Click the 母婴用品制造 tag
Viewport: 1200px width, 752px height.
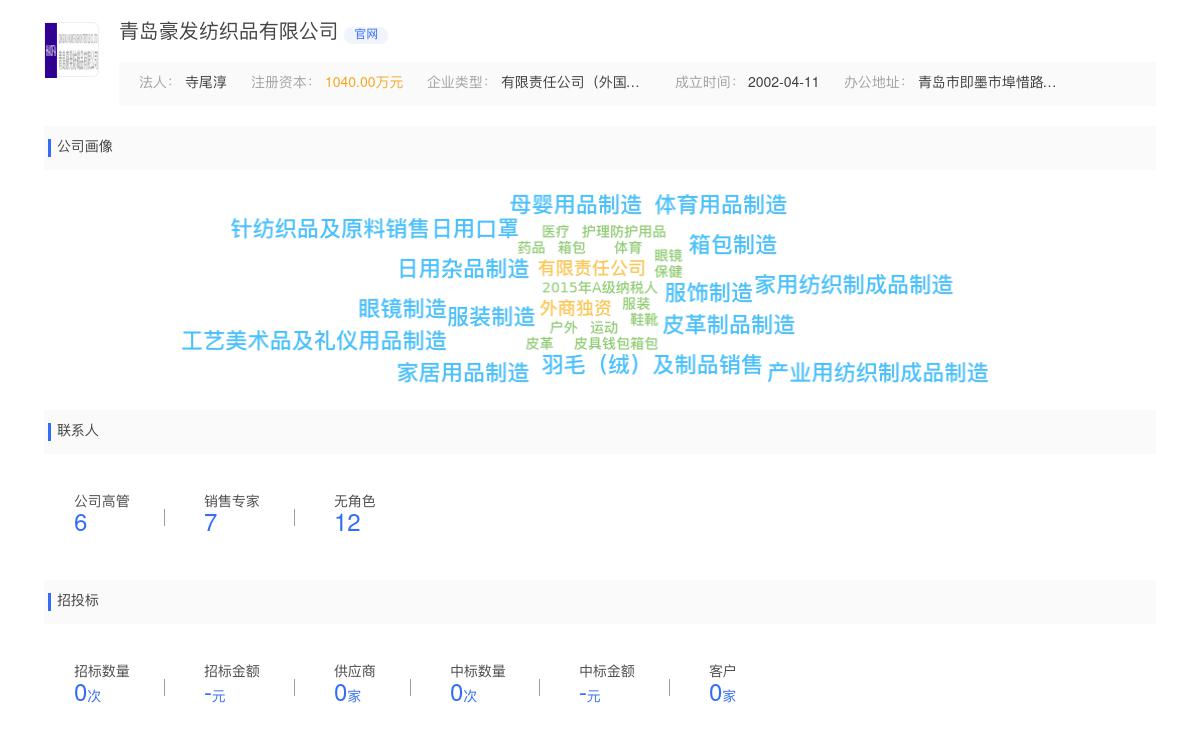[576, 205]
